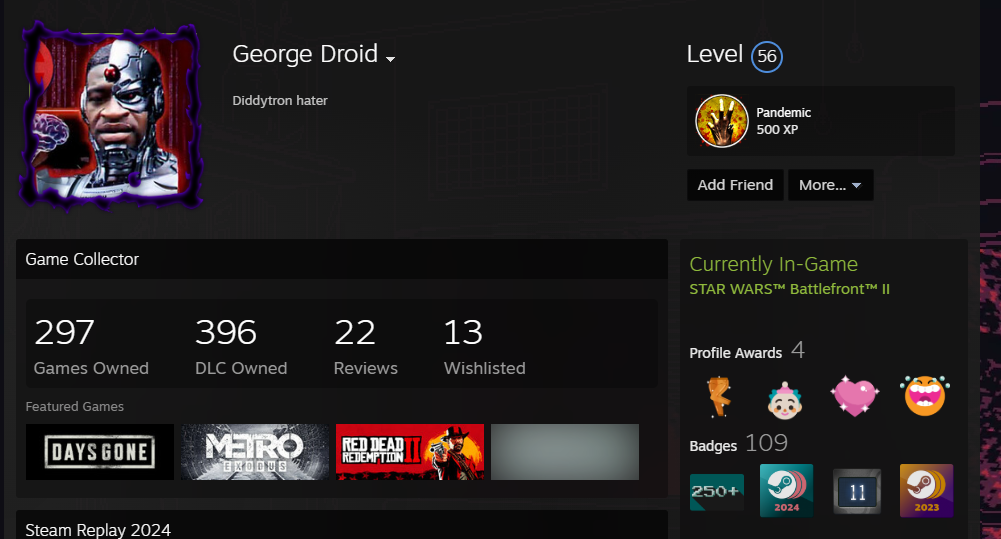Image resolution: width=1001 pixels, height=539 pixels.
Task: Click the level 56 circle badge
Action: coord(767,57)
